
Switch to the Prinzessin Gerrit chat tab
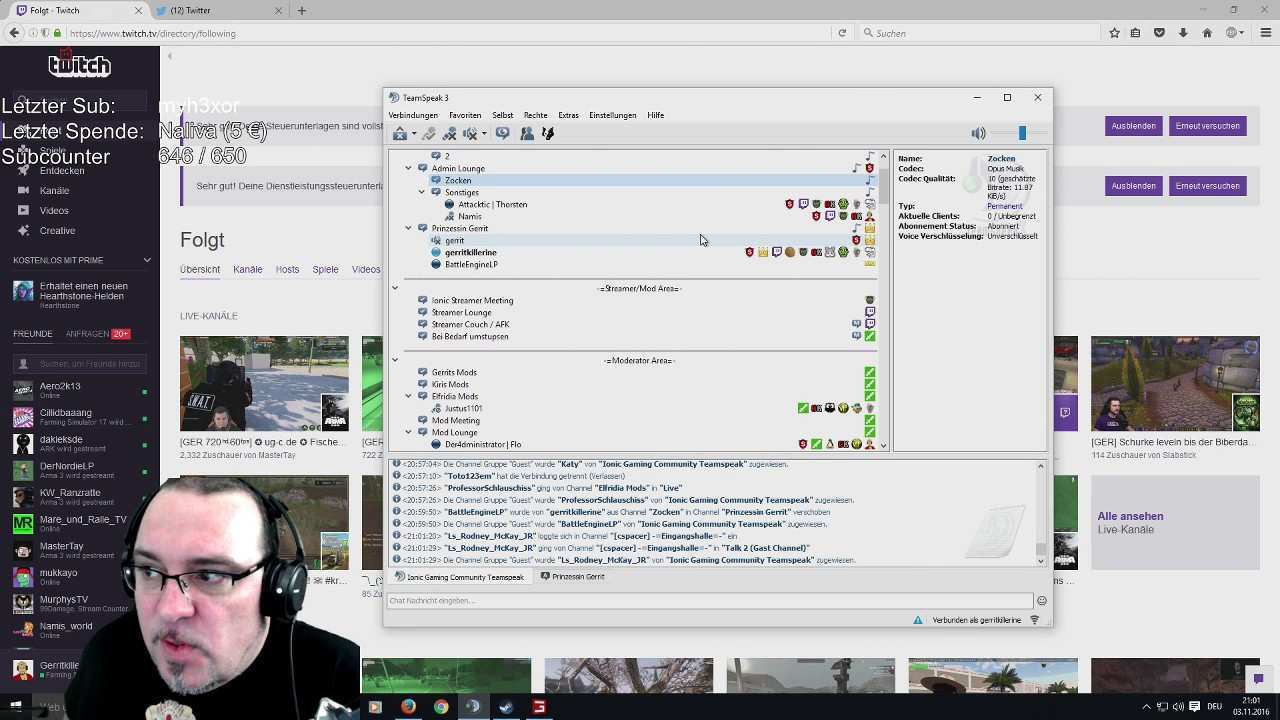tap(572, 577)
